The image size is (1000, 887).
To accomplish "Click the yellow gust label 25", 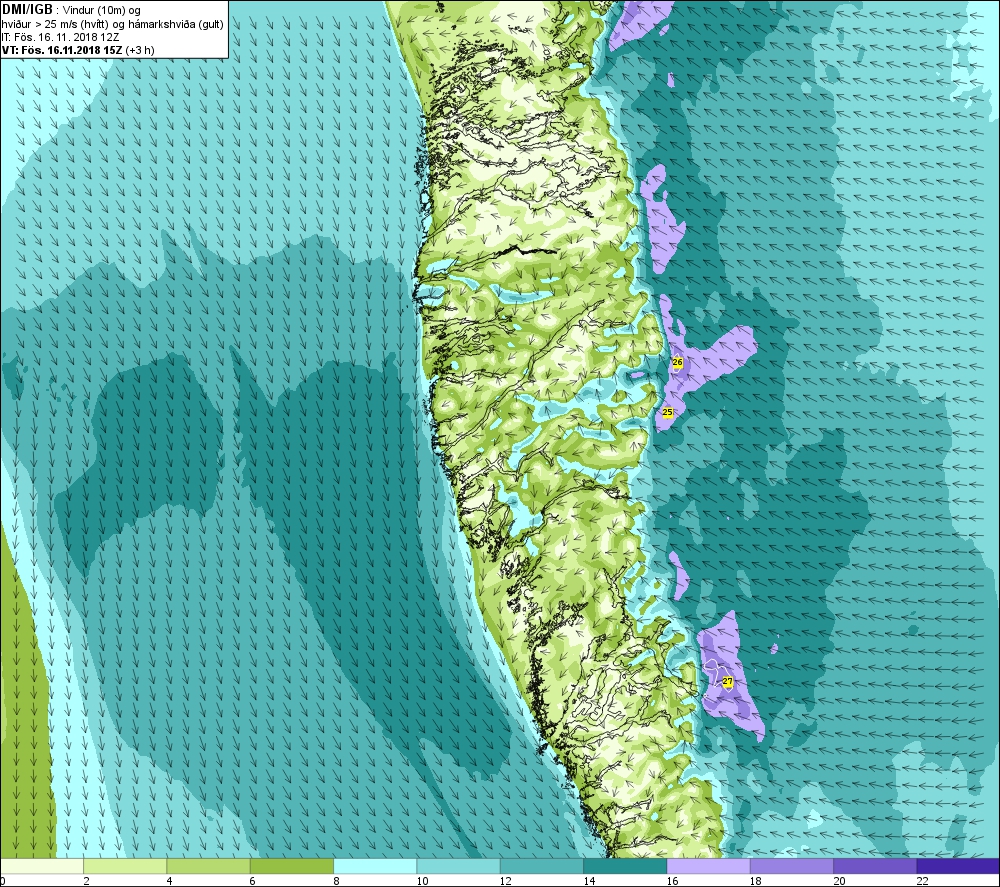I will click(x=667, y=413).
